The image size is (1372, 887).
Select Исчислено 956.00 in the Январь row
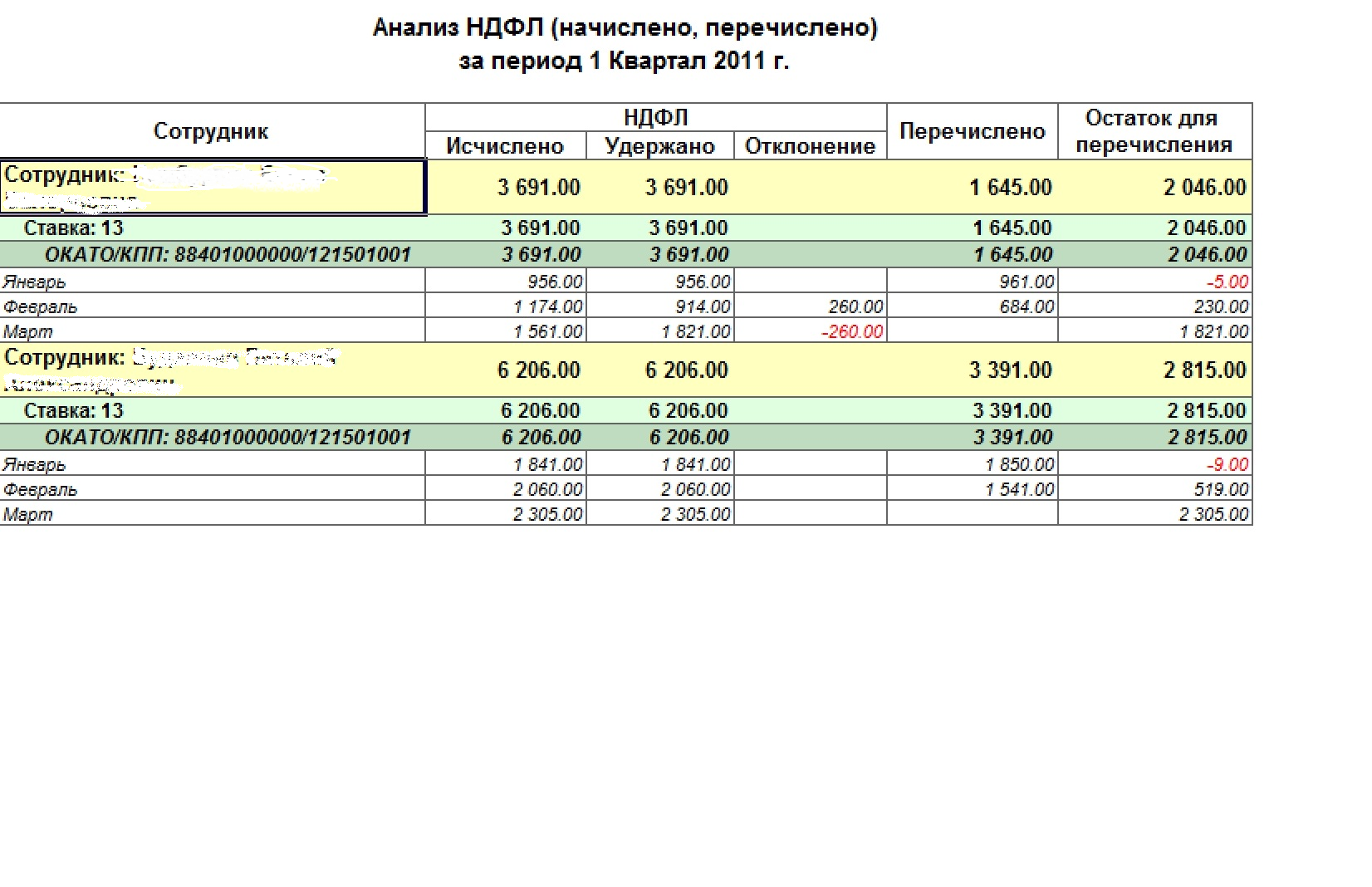click(555, 281)
